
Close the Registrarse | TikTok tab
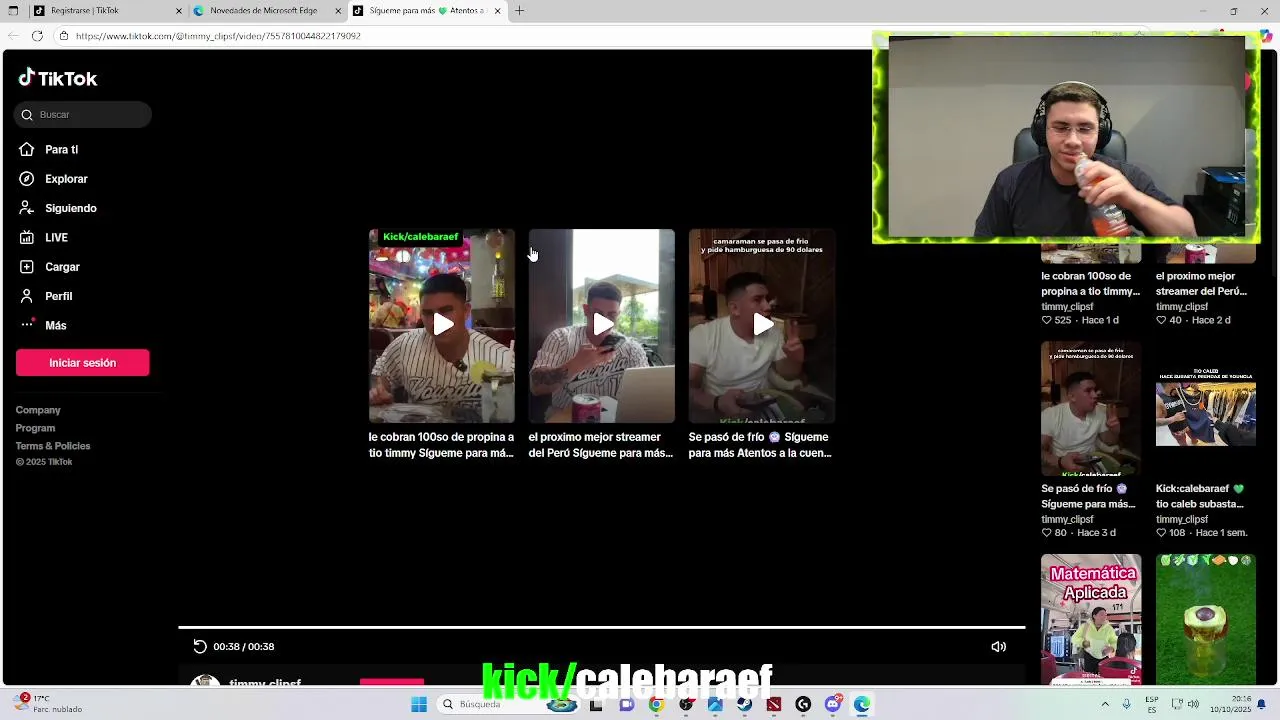(179, 11)
